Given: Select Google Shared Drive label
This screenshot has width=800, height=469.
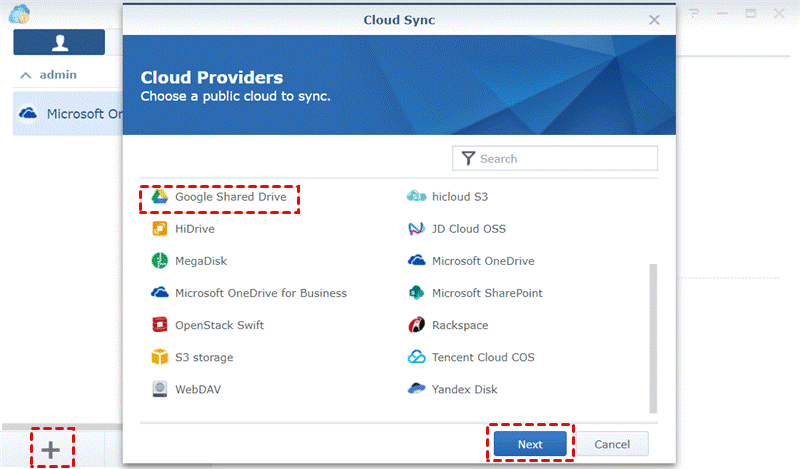Looking at the screenshot, I should tap(231, 197).
